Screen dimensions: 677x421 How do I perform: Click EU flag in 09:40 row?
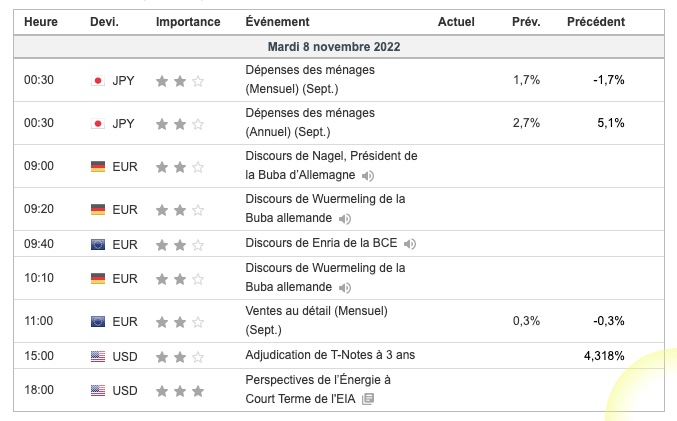pos(98,245)
